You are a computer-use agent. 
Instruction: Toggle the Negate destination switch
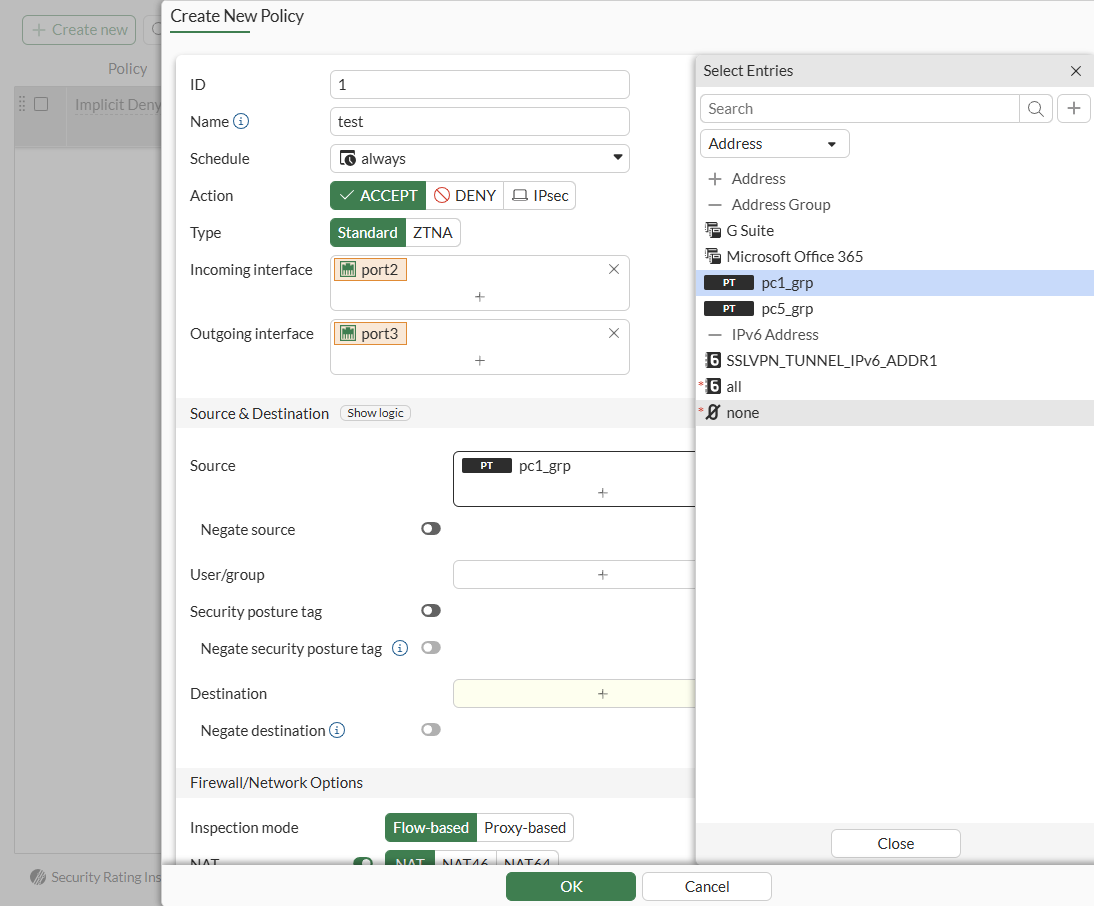coord(431,730)
